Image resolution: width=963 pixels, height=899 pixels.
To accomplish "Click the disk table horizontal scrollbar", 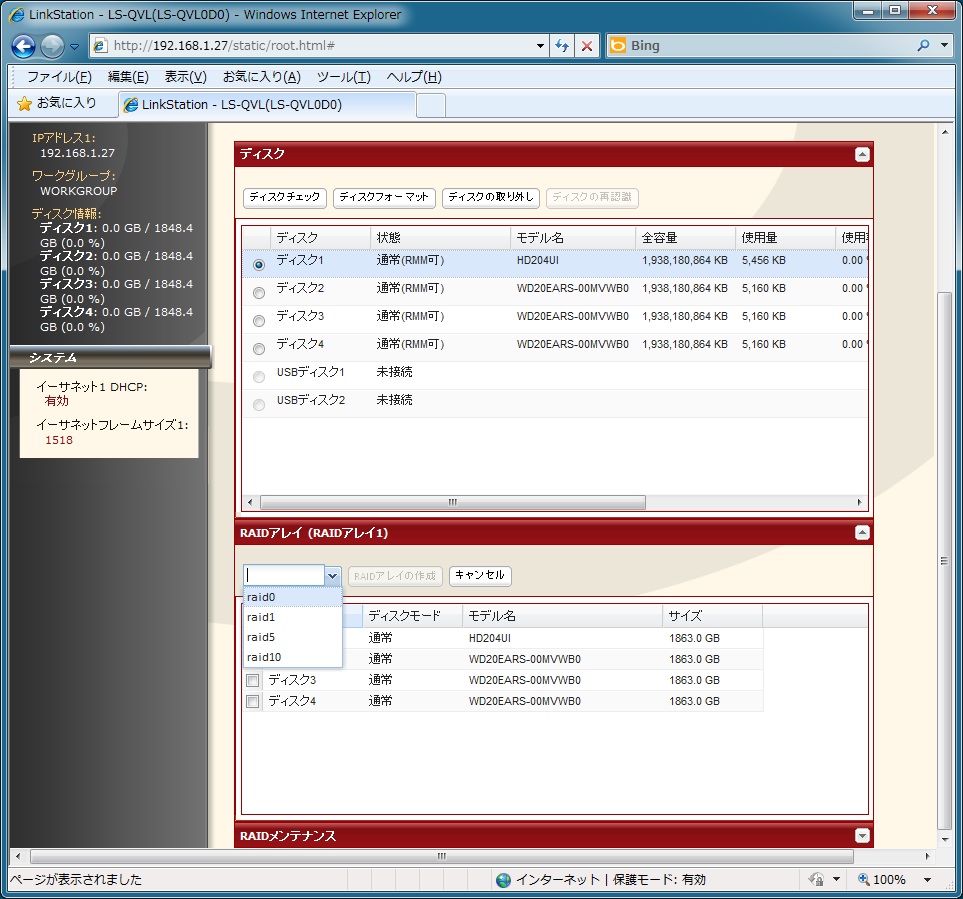I will (x=452, y=502).
